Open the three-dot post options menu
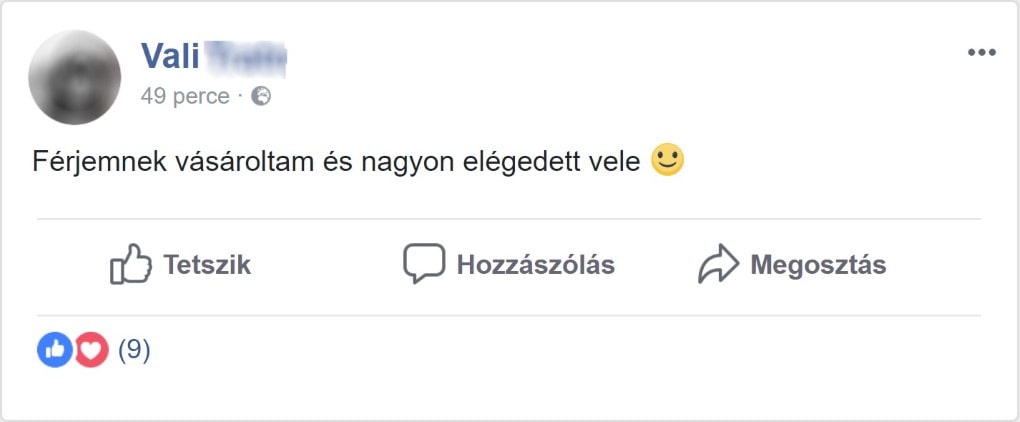Screen dimensions: 1020x422 (x=981, y=53)
